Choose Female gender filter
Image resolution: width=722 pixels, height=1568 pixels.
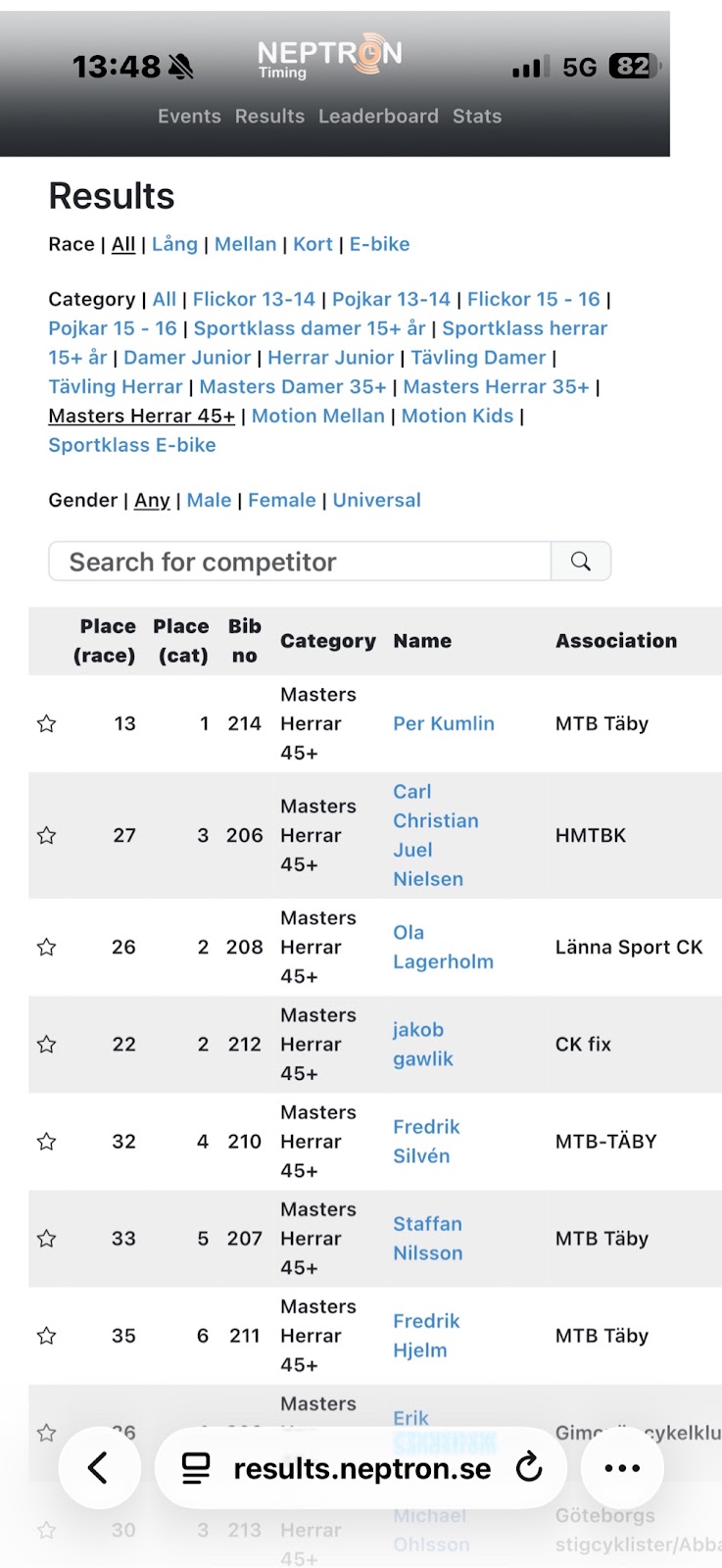click(x=282, y=500)
